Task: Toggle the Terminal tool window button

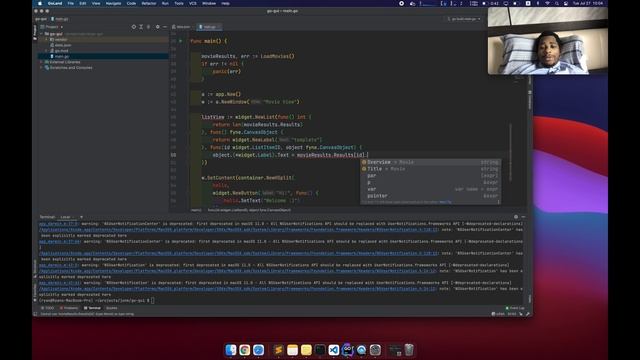Action: pos(92,308)
